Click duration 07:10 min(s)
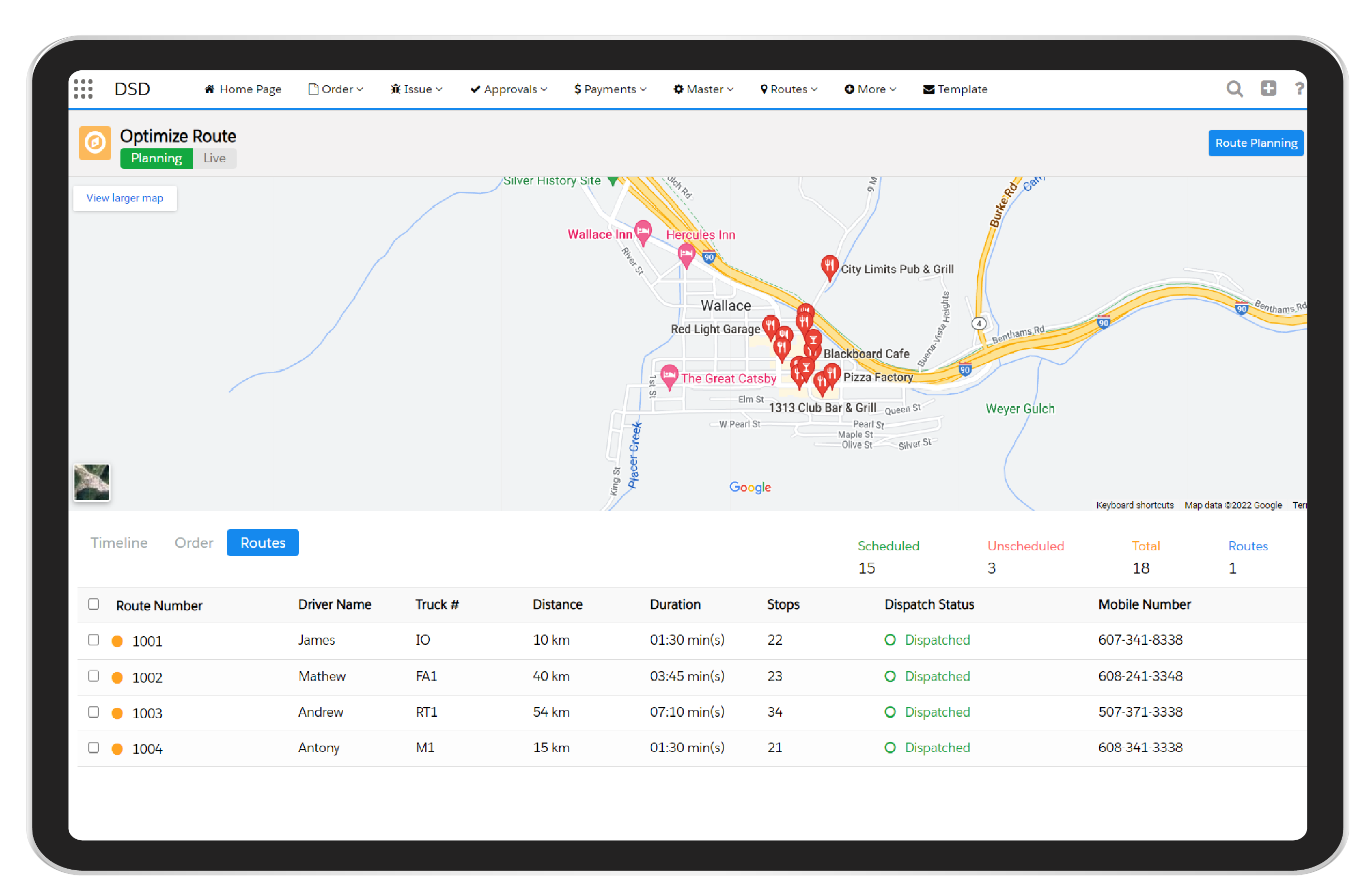1370x896 pixels. 687,712
